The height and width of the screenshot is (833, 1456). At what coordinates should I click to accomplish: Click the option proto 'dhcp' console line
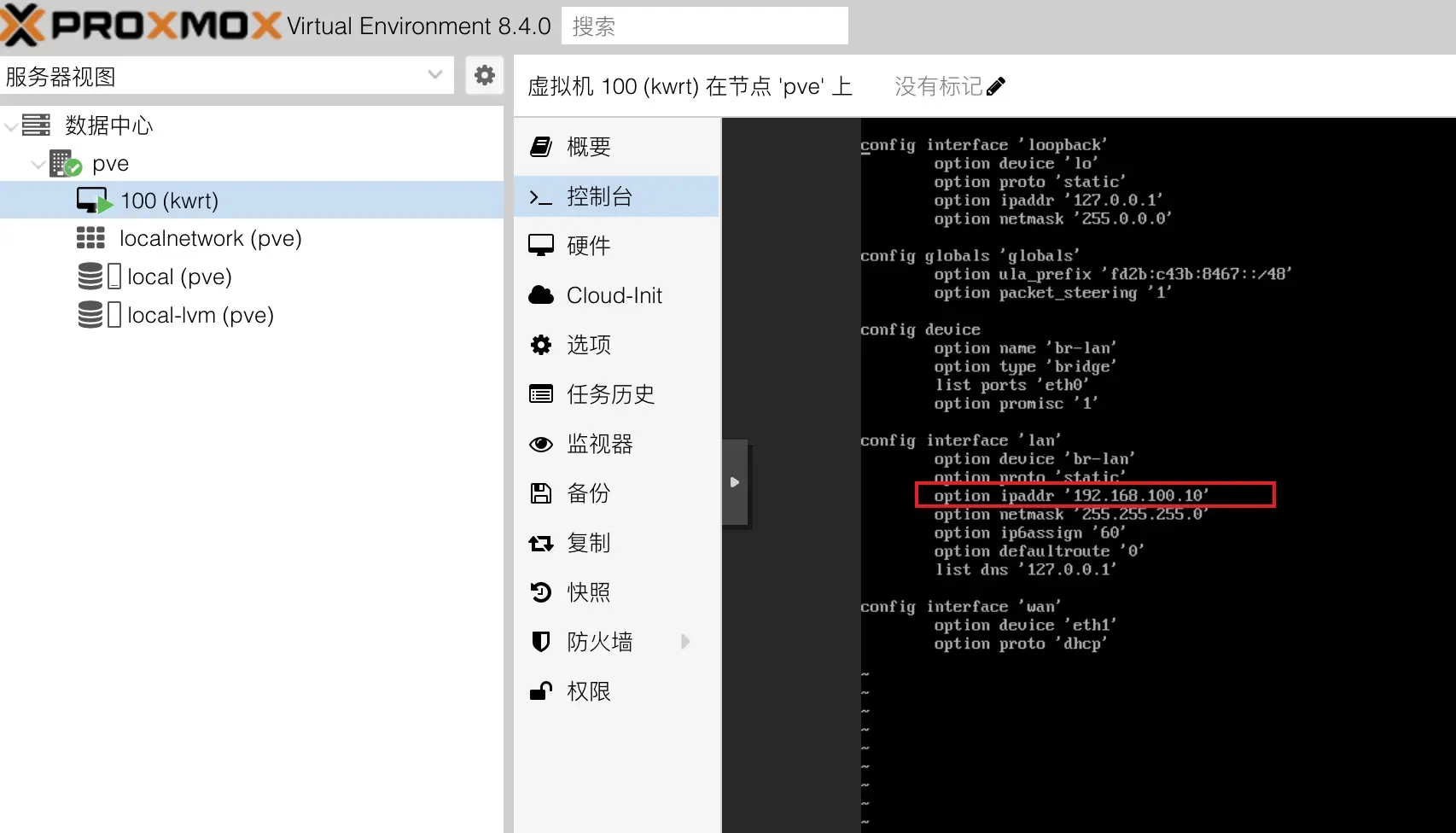click(x=1020, y=644)
